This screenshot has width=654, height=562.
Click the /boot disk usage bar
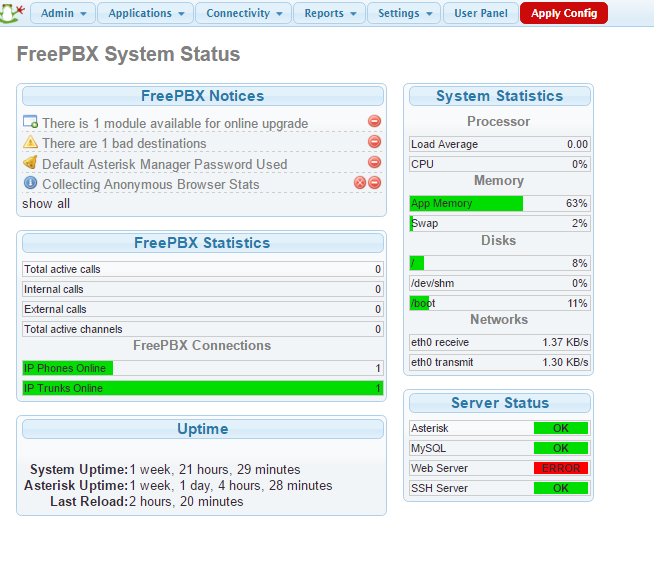tap(500, 303)
